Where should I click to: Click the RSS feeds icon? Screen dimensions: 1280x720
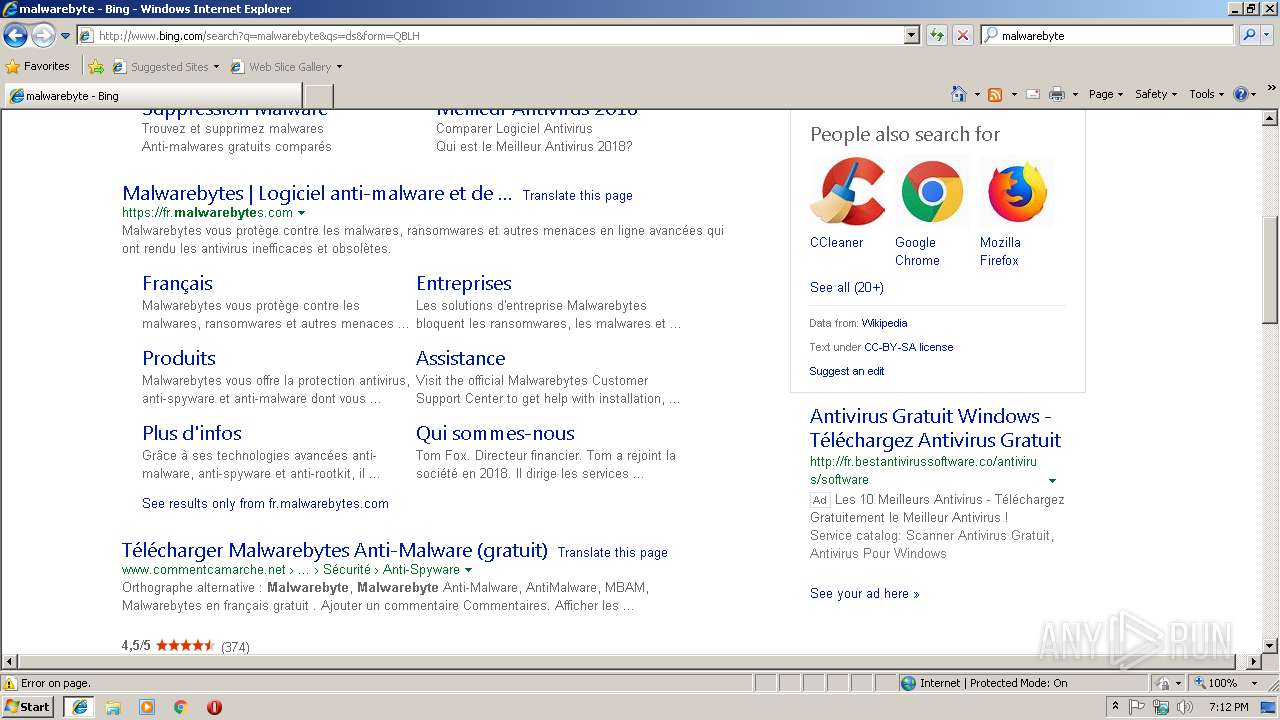(x=995, y=94)
